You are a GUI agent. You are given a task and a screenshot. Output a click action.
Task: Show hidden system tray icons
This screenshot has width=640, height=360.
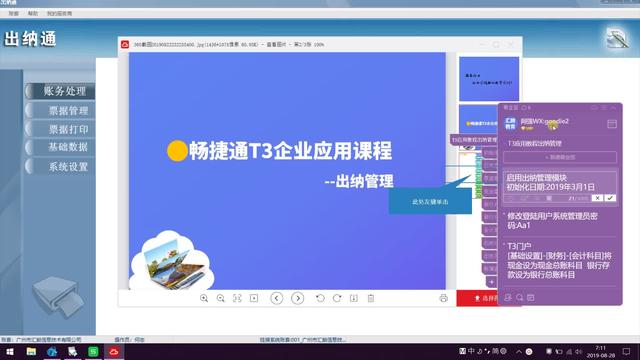[518, 351]
